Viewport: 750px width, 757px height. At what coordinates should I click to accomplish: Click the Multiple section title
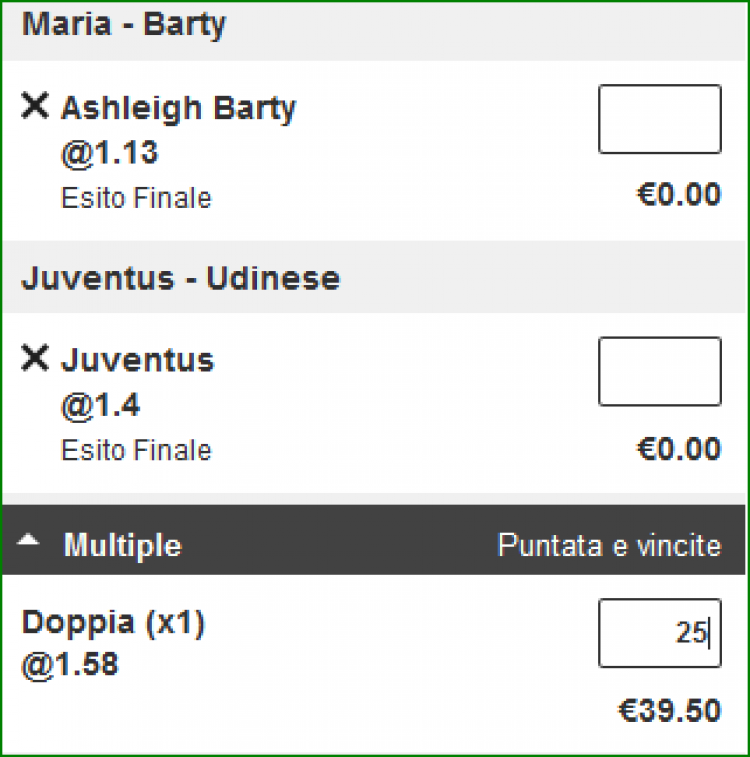[122, 545]
